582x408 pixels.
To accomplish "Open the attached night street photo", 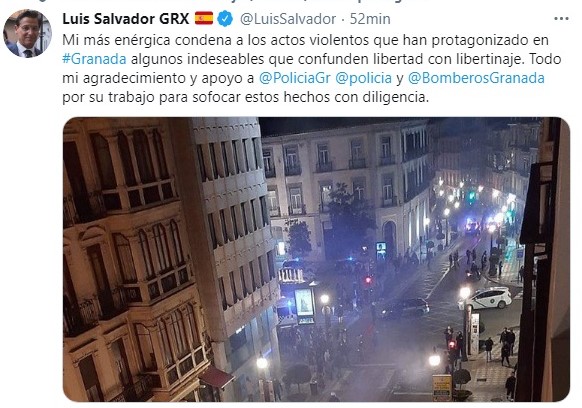I will pyautogui.click(x=316, y=259).
